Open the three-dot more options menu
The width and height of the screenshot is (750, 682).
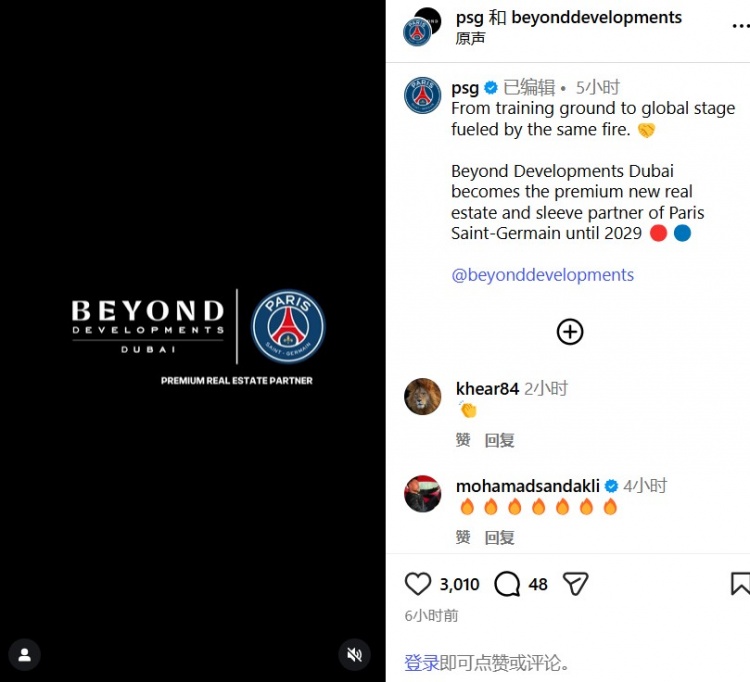coord(741,26)
